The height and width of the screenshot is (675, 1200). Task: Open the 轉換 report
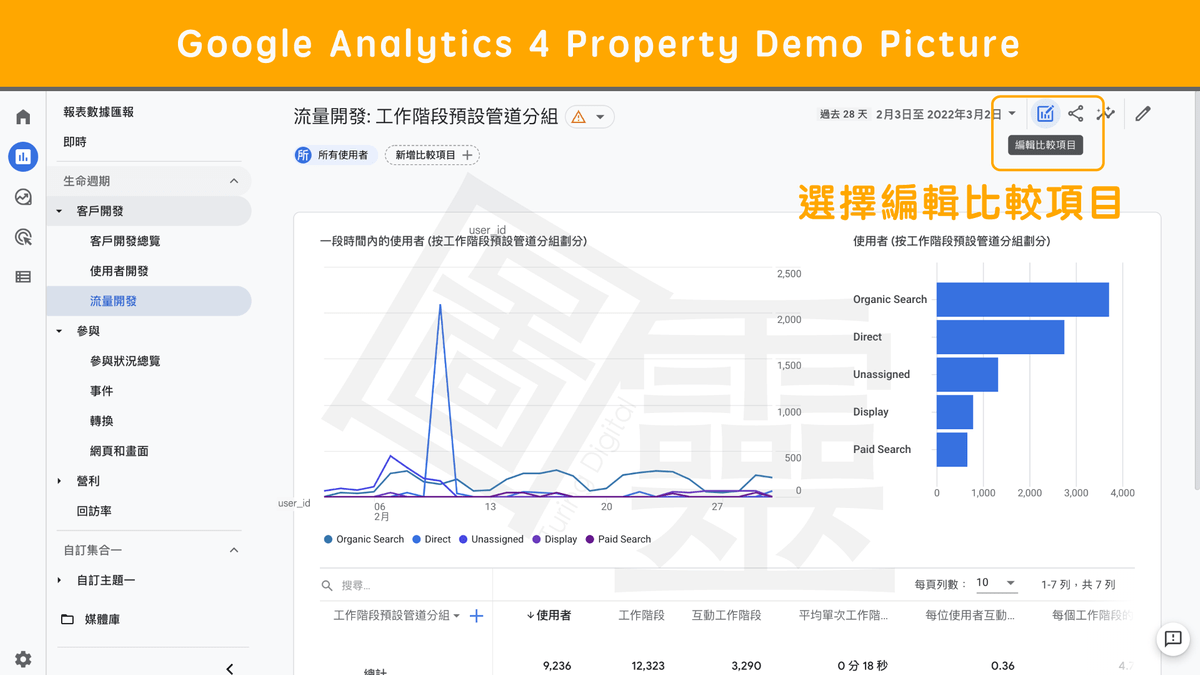point(101,421)
